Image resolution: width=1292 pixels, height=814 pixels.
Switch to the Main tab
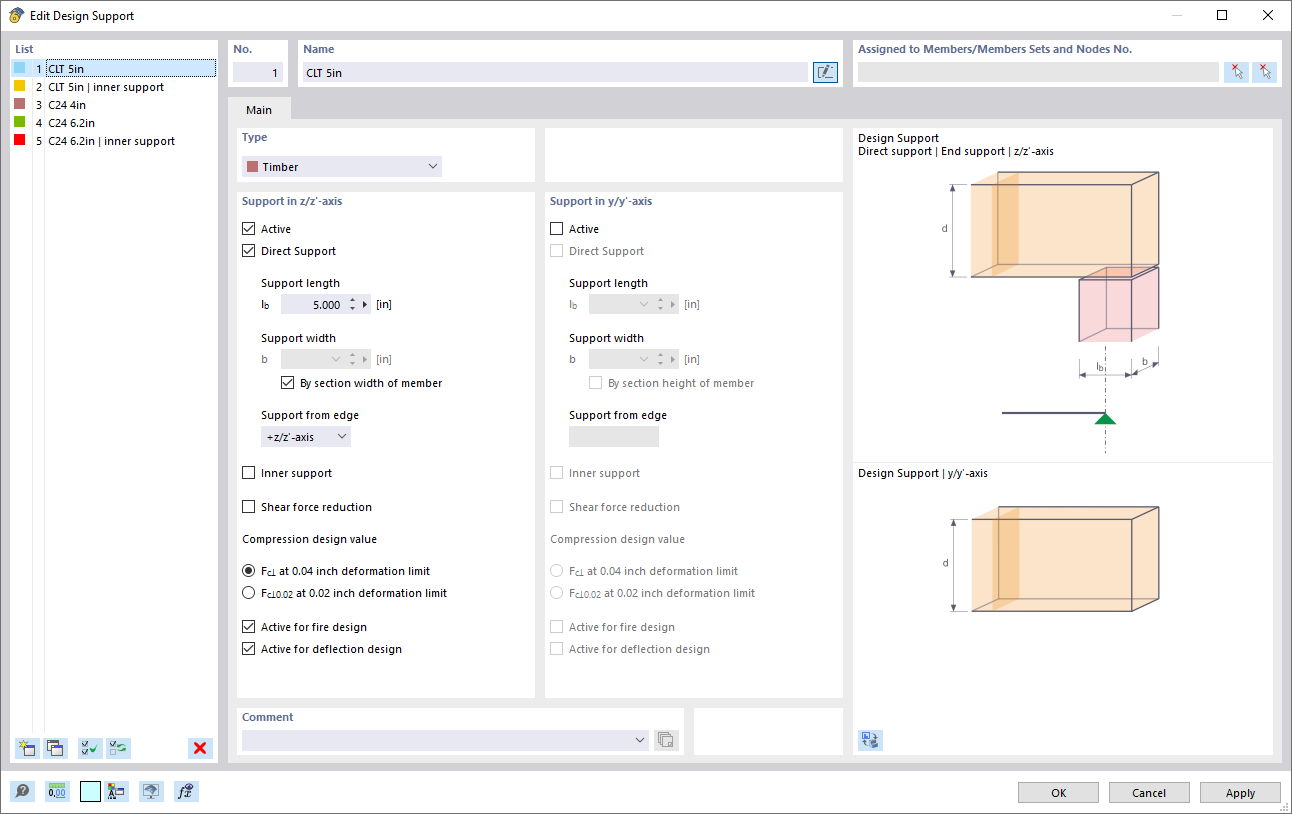[x=259, y=110]
